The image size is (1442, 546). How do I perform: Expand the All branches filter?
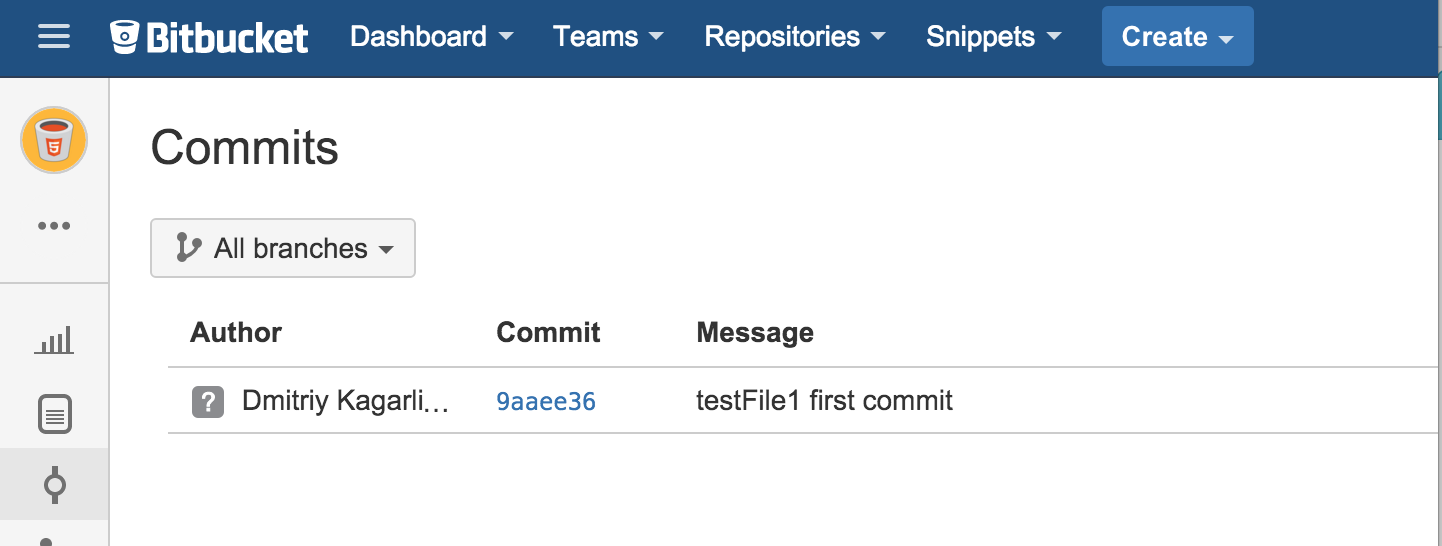pyautogui.click(x=283, y=248)
